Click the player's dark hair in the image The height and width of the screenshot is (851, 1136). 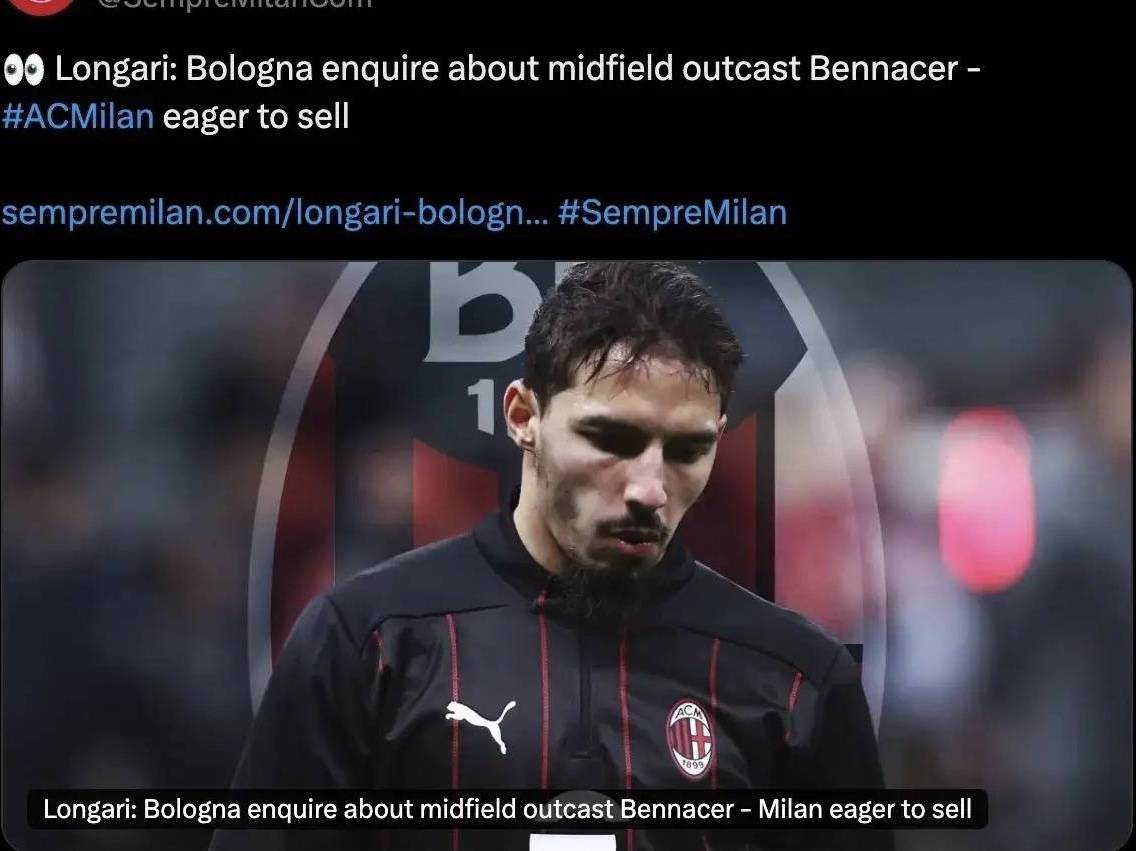[630, 319]
